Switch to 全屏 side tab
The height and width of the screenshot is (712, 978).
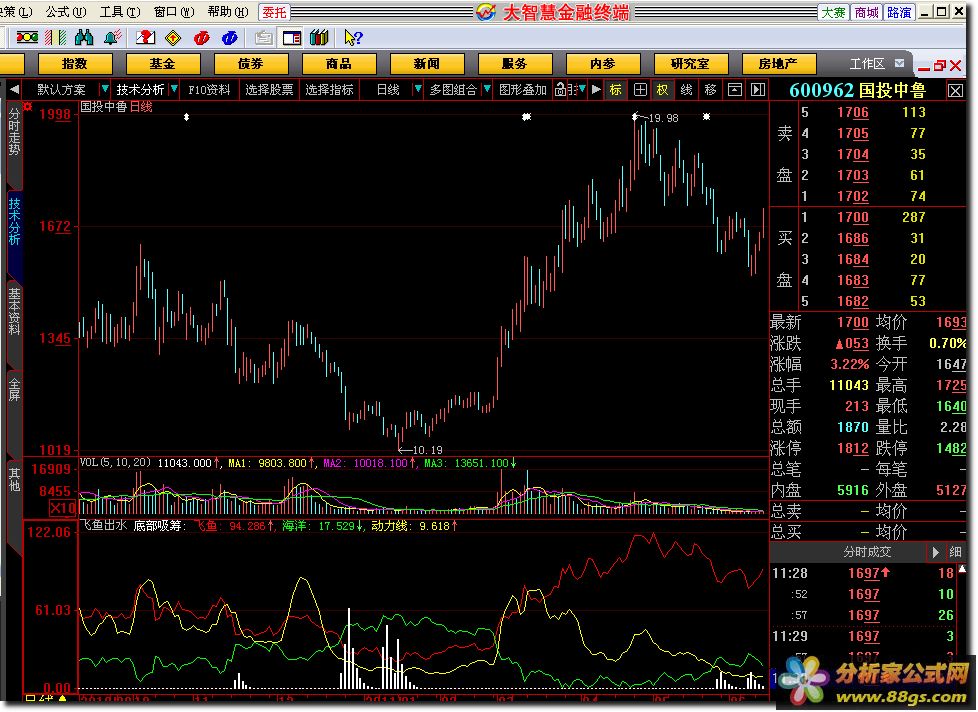(x=14, y=389)
